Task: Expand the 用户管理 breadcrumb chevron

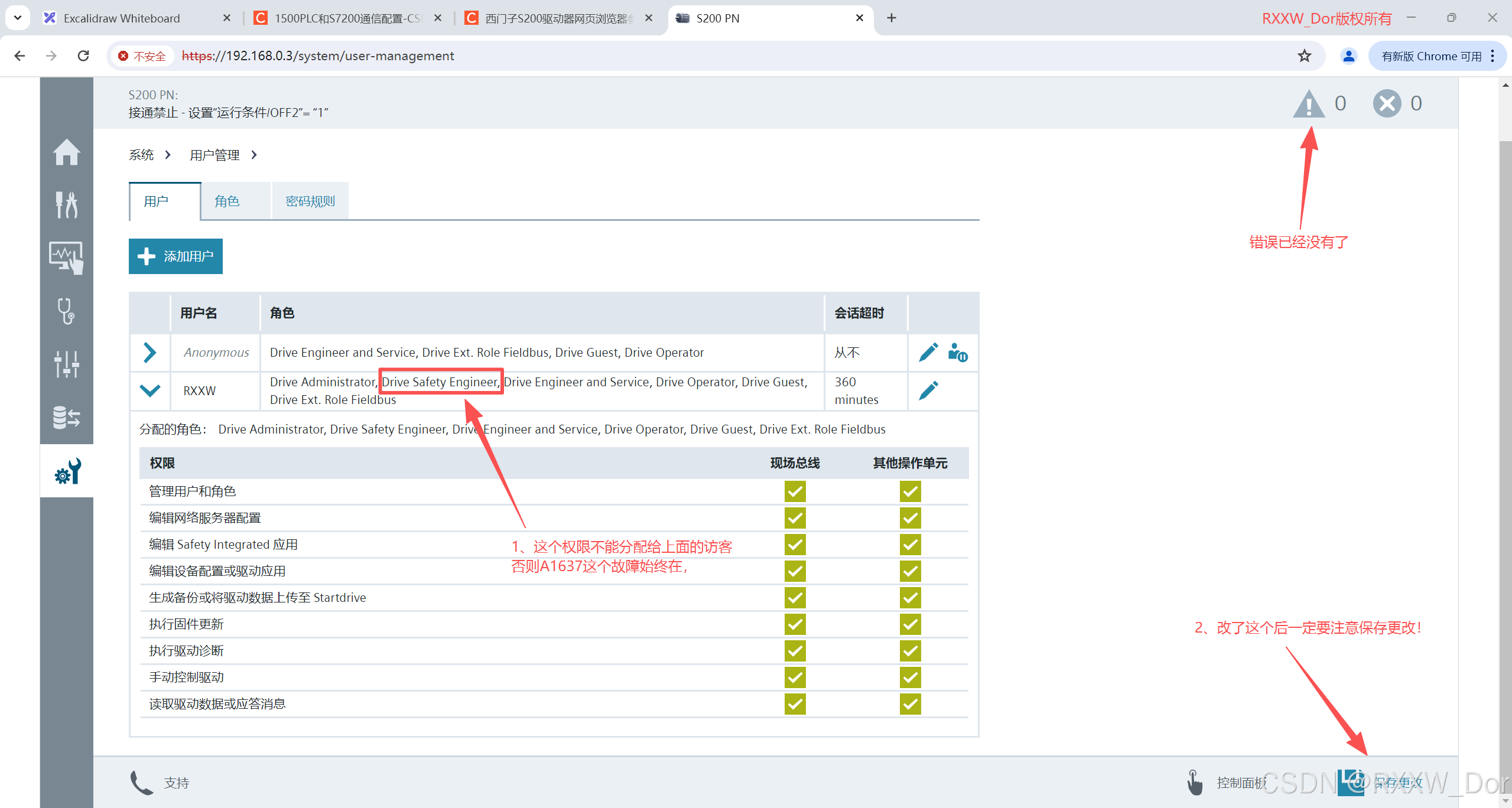Action: 254,155
